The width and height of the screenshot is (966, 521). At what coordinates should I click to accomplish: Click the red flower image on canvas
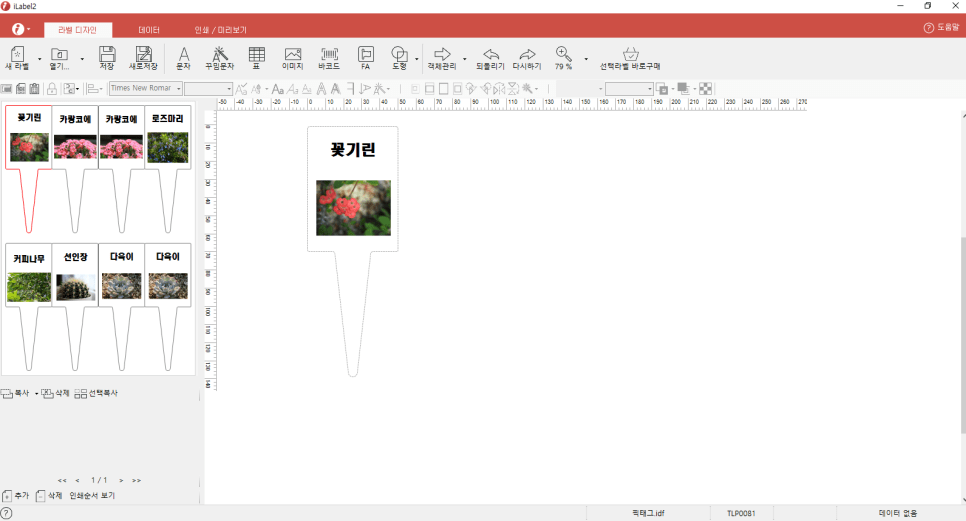click(x=353, y=208)
